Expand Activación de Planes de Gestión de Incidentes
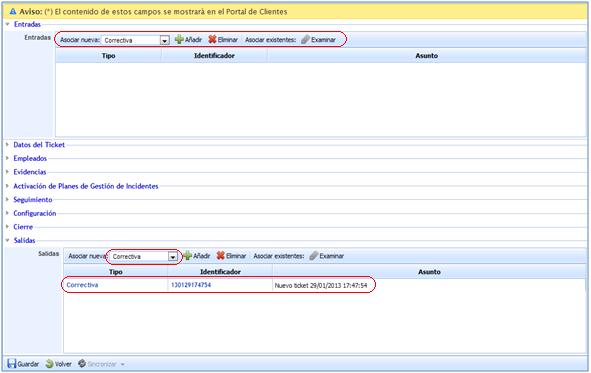Image resolution: width=591 pixels, height=373 pixels. tap(86, 186)
